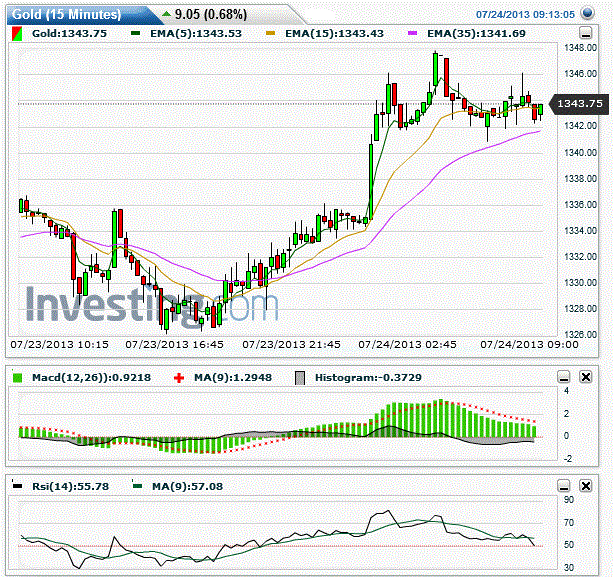Viewport: 614px width, 577px height.
Task: Click the gray Histogram legend icon
Action: pos(300,378)
